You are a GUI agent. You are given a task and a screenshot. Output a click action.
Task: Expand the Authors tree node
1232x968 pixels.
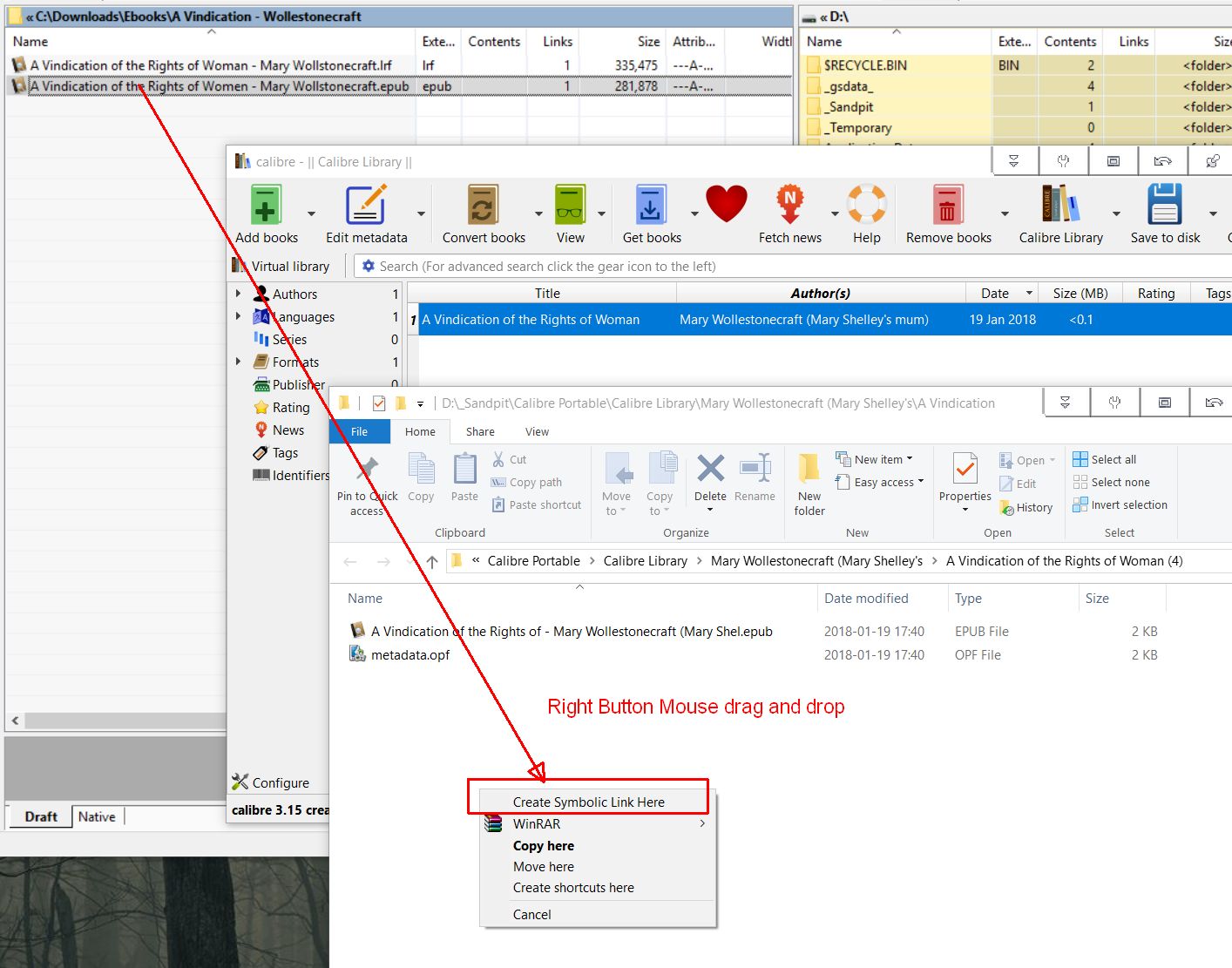(x=238, y=294)
